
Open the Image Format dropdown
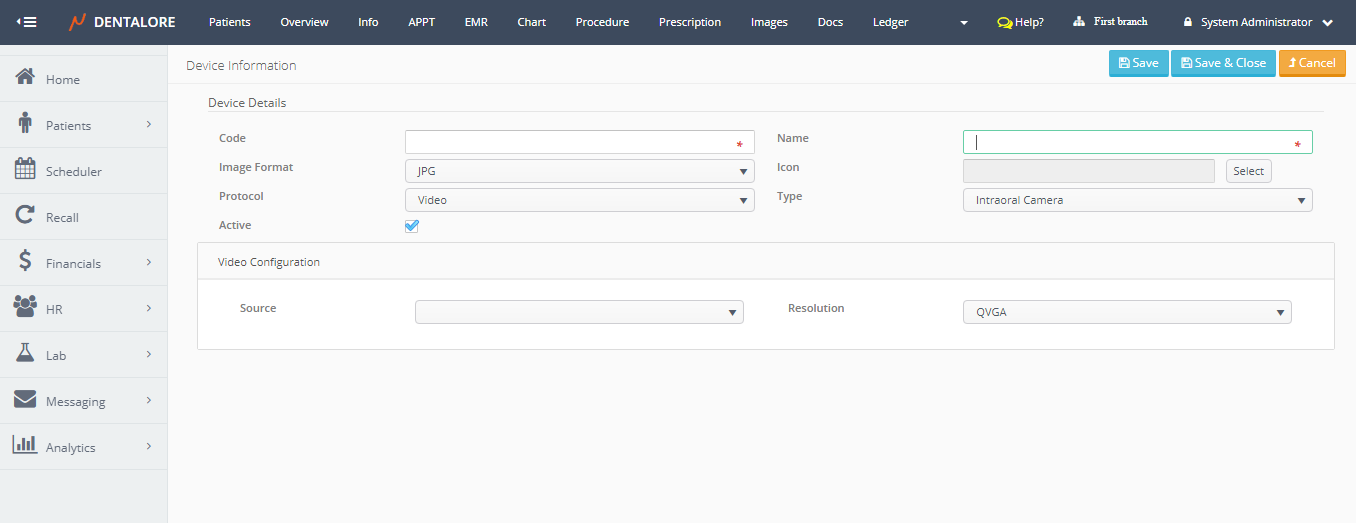click(579, 171)
